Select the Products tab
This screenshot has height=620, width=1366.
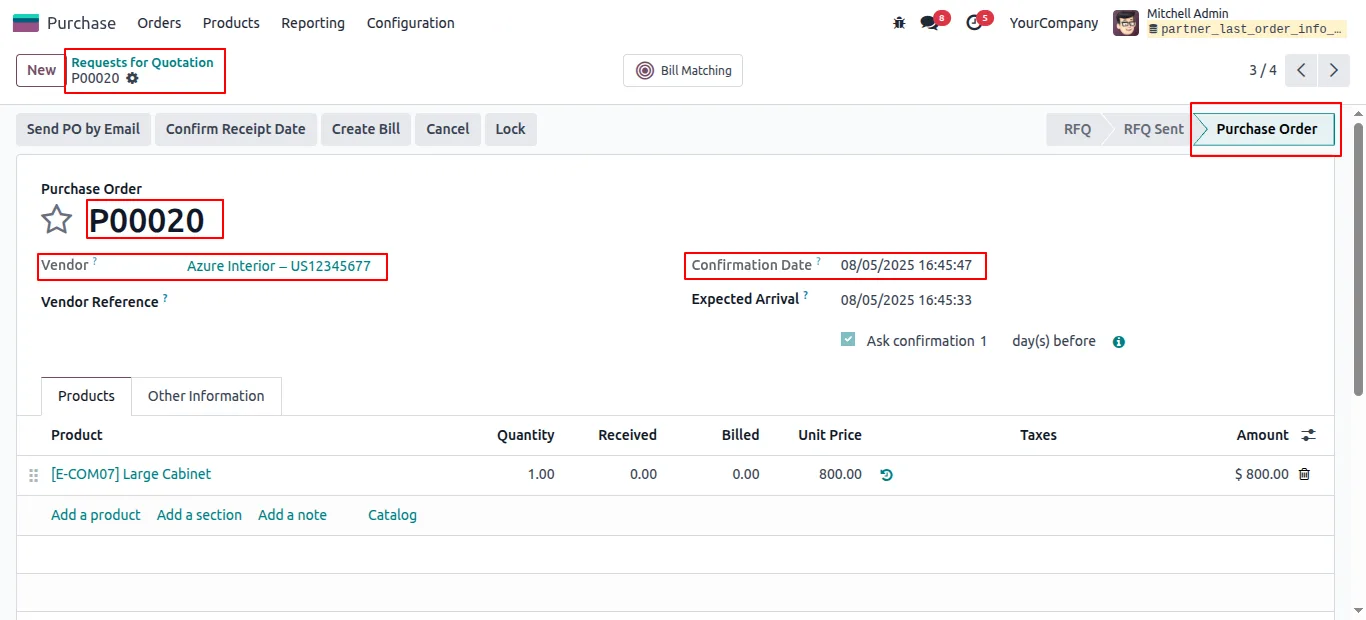pyautogui.click(x=86, y=396)
